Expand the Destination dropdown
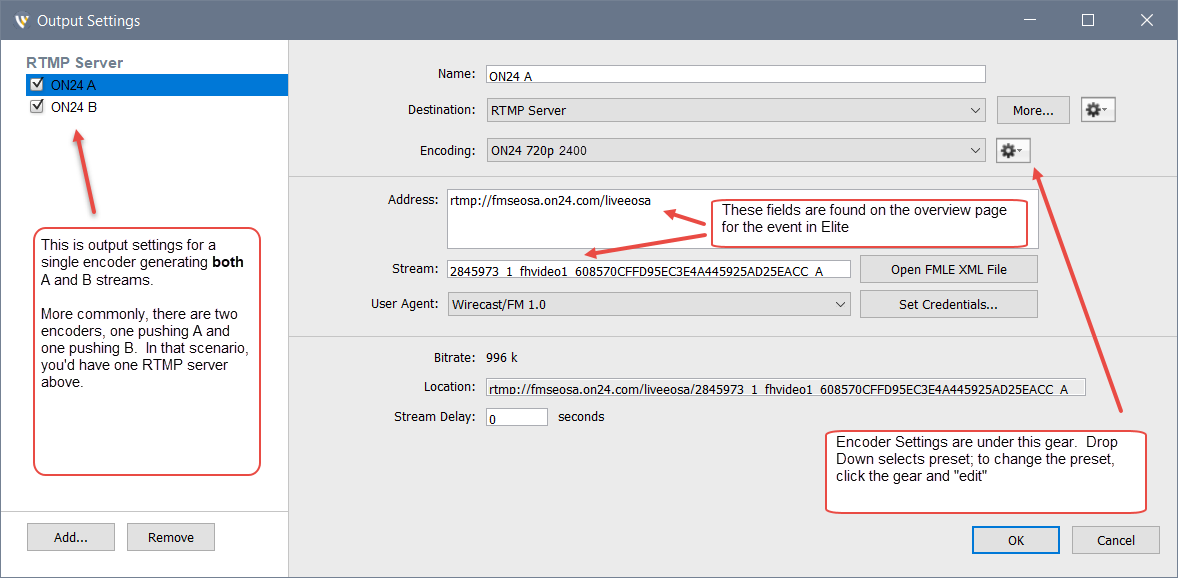 pos(735,110)
